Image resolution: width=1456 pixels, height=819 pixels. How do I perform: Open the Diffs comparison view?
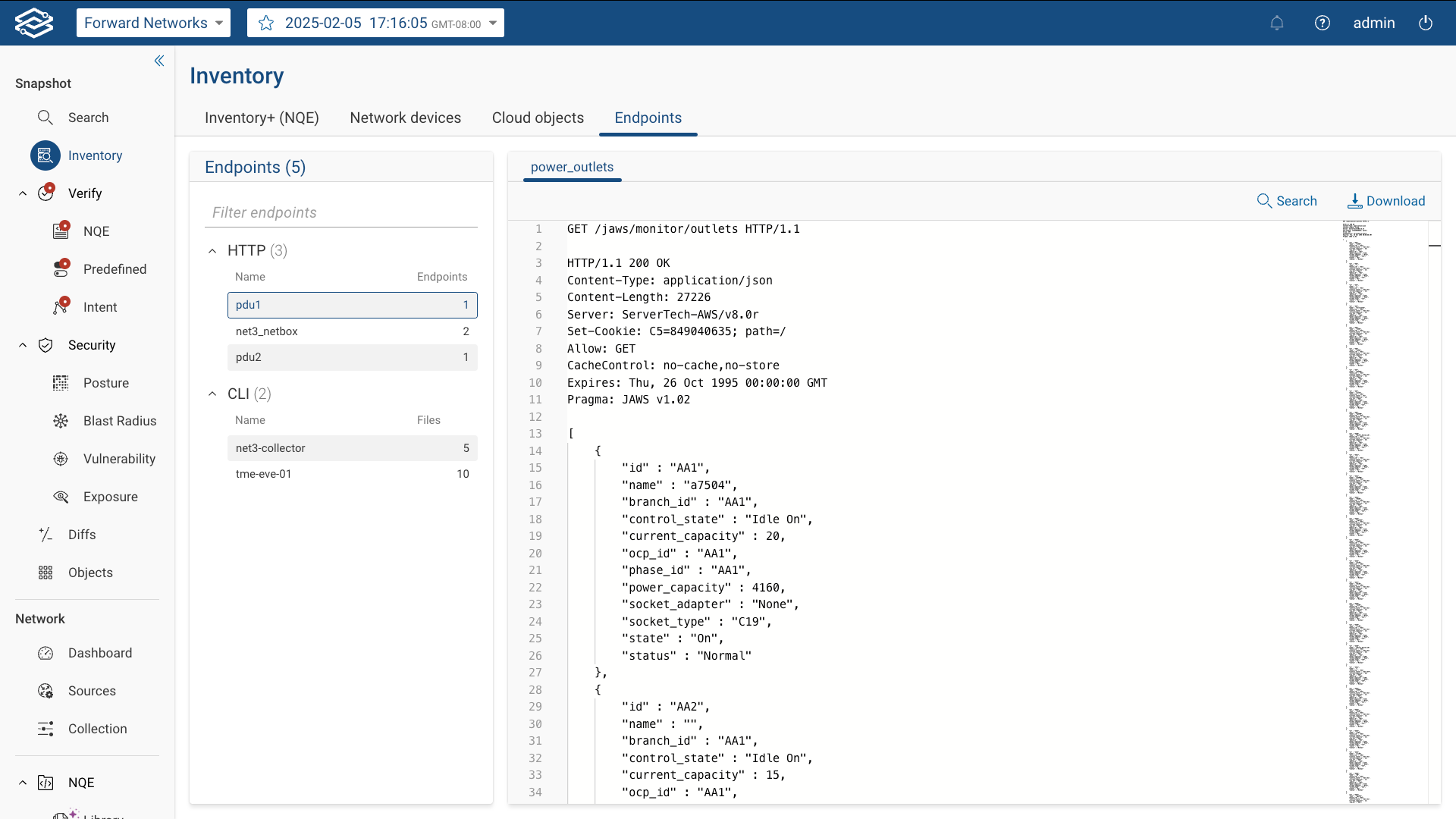tap(82, 534)
